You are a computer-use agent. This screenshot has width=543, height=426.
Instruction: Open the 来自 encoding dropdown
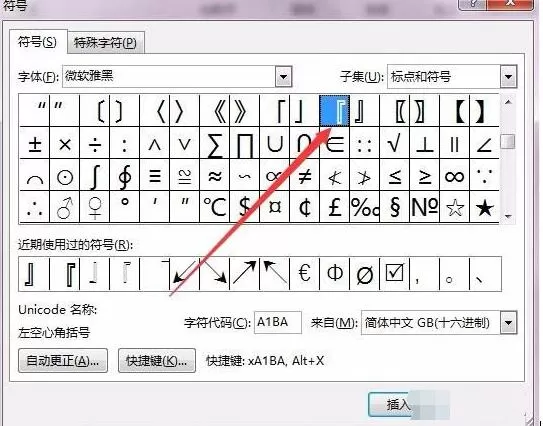click(x=508, y=323)
